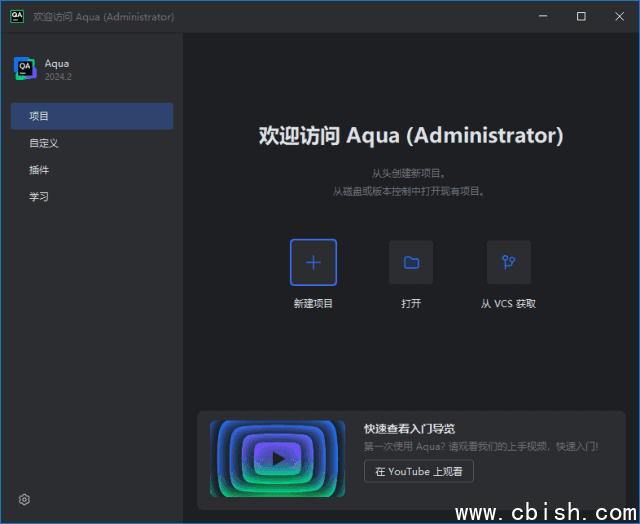Select the 项目 tab in sidebar

point(92,116)
